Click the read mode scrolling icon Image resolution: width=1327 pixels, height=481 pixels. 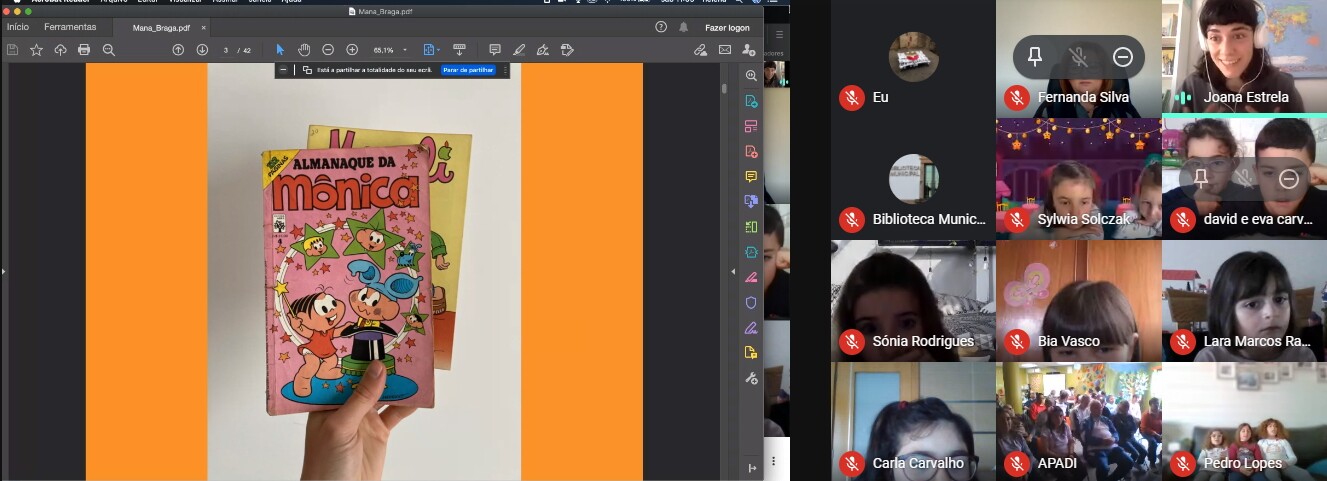pos(460,49)
